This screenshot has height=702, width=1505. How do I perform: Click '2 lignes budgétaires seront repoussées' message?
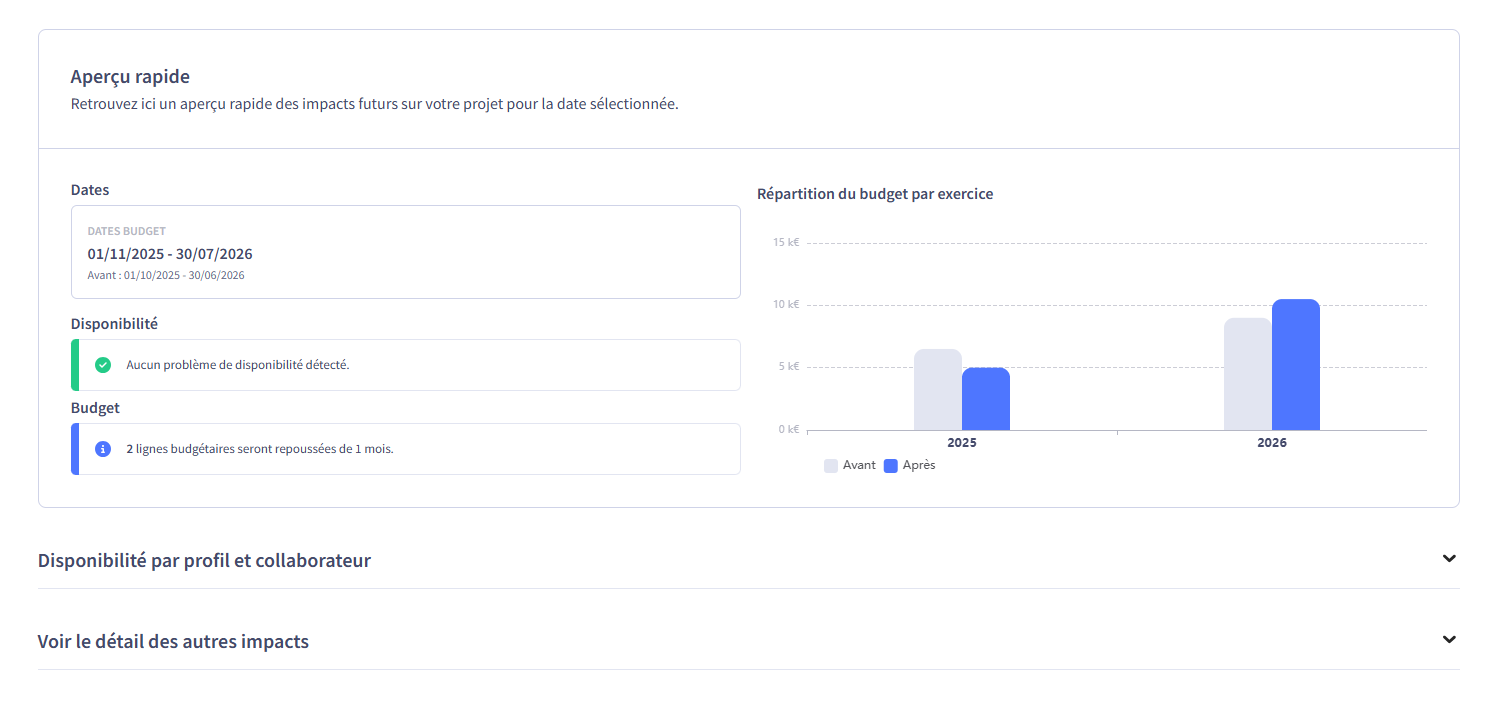tap(260, 449)
